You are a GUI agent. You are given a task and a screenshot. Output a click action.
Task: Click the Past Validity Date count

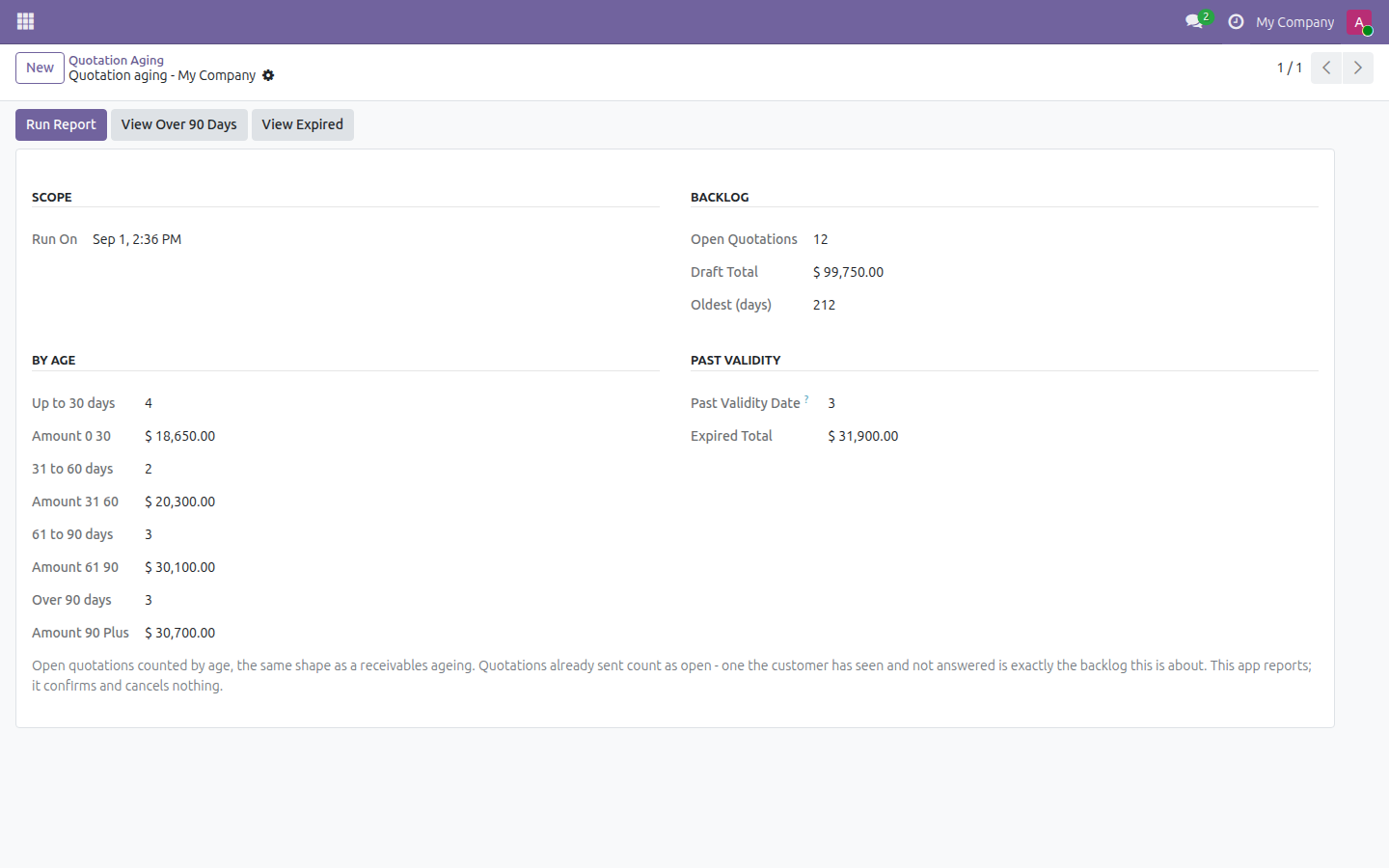[831, 403]
